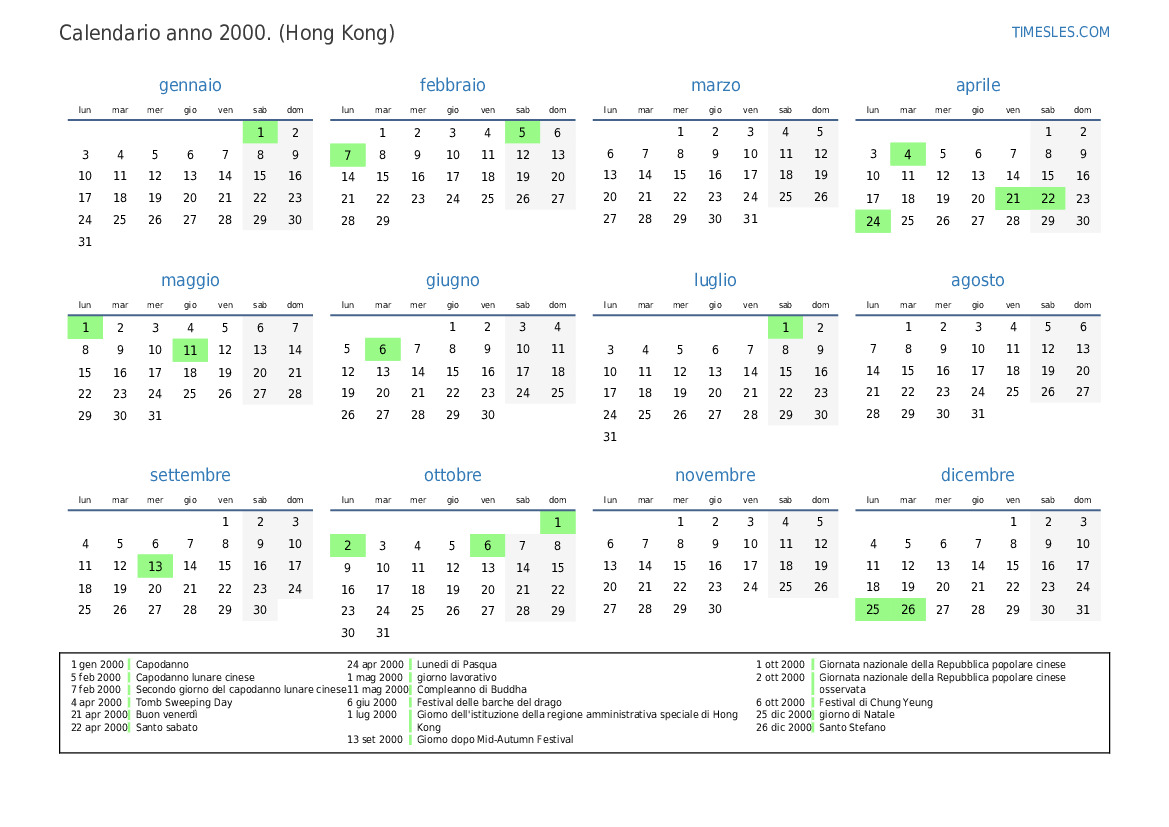Select highlighted 25 in dicembre
This screenshot has height=827, width=1169.
(x=872, y=609)
